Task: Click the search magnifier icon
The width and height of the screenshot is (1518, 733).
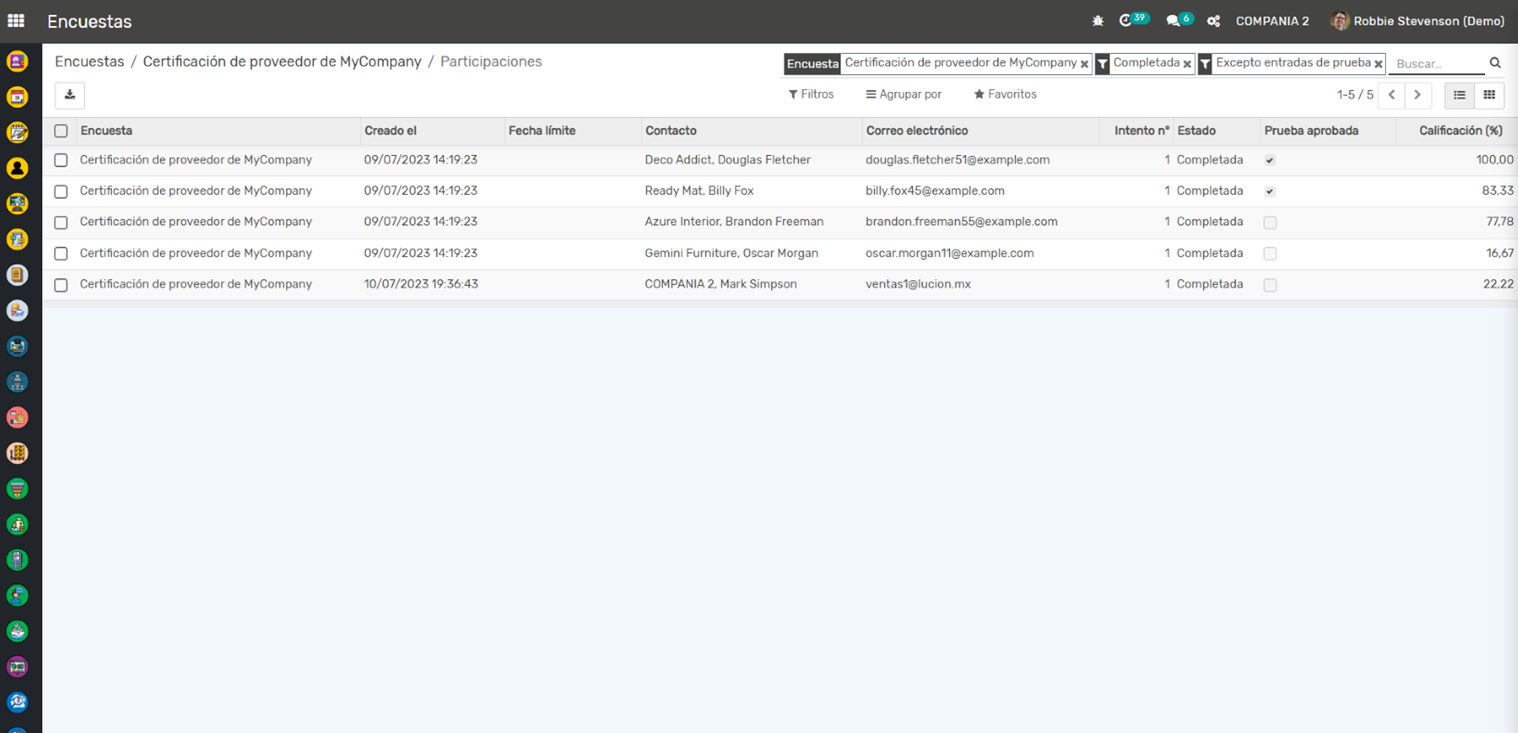Action: (x=1495, y=63)
